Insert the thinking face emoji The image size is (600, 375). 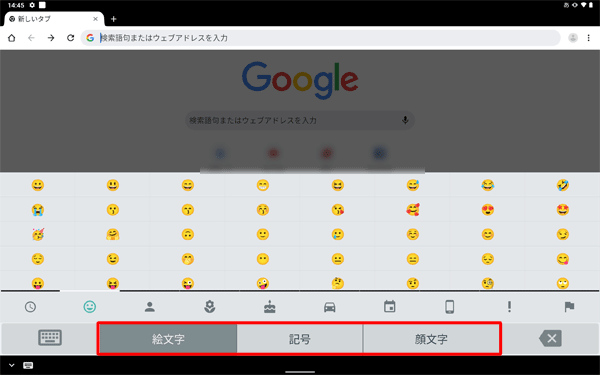338,283
